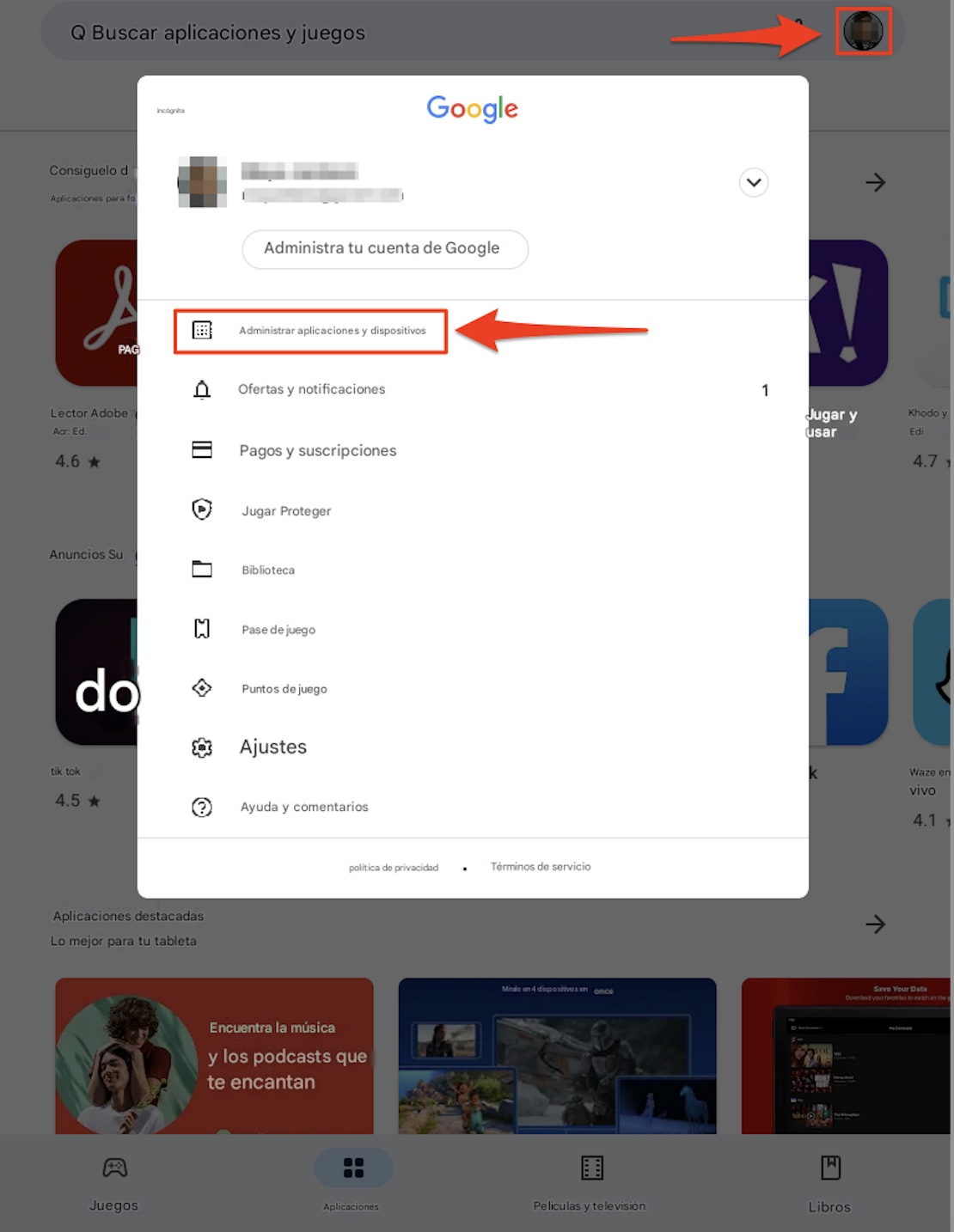This screenshot has width=954, height=1232.
Task: Open the music and podcasts banner
Action: pyautogui.click(x=214, y=1056)
